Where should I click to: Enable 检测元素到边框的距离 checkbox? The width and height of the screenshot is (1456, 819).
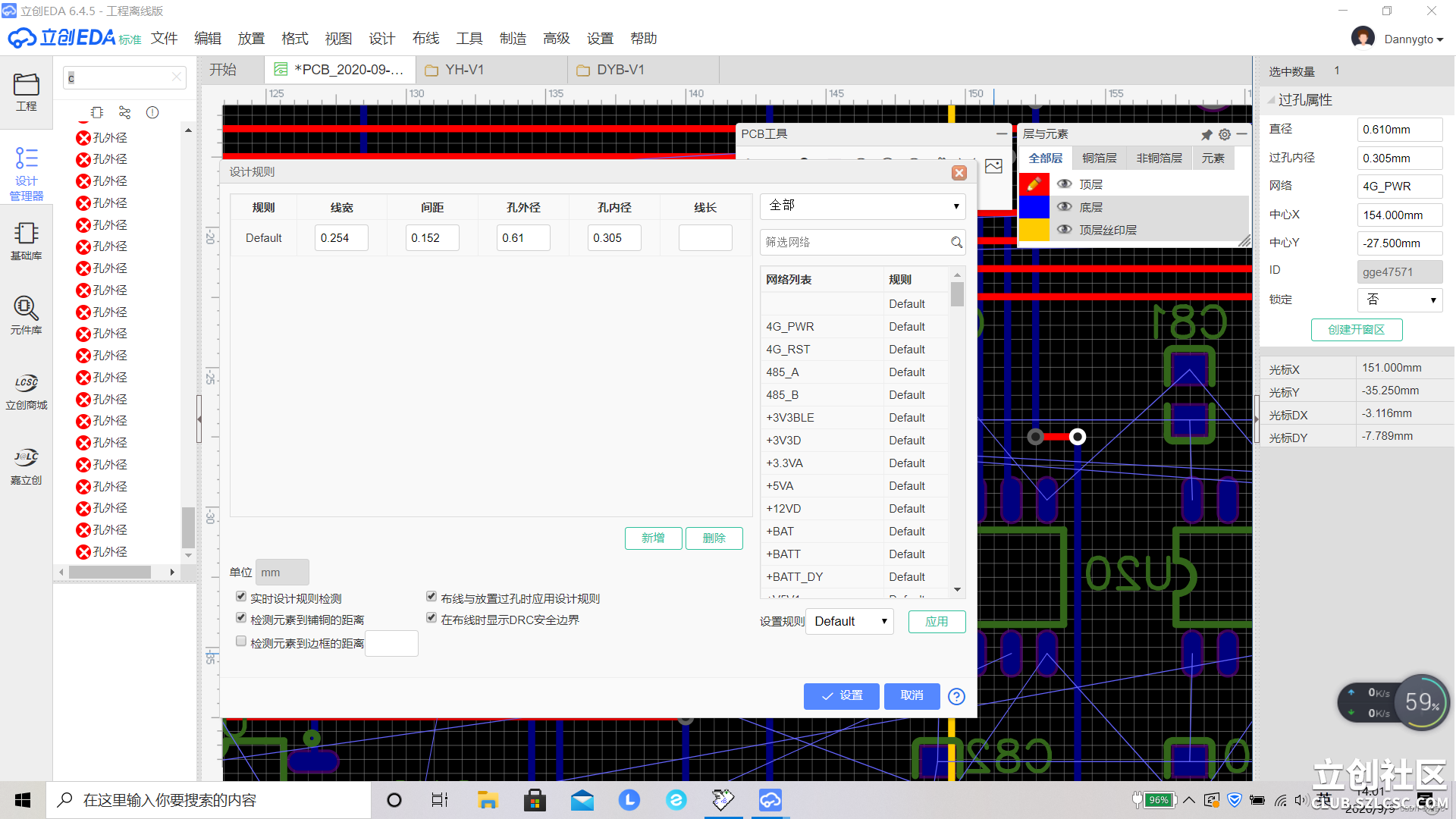click(x=241, y=641)
